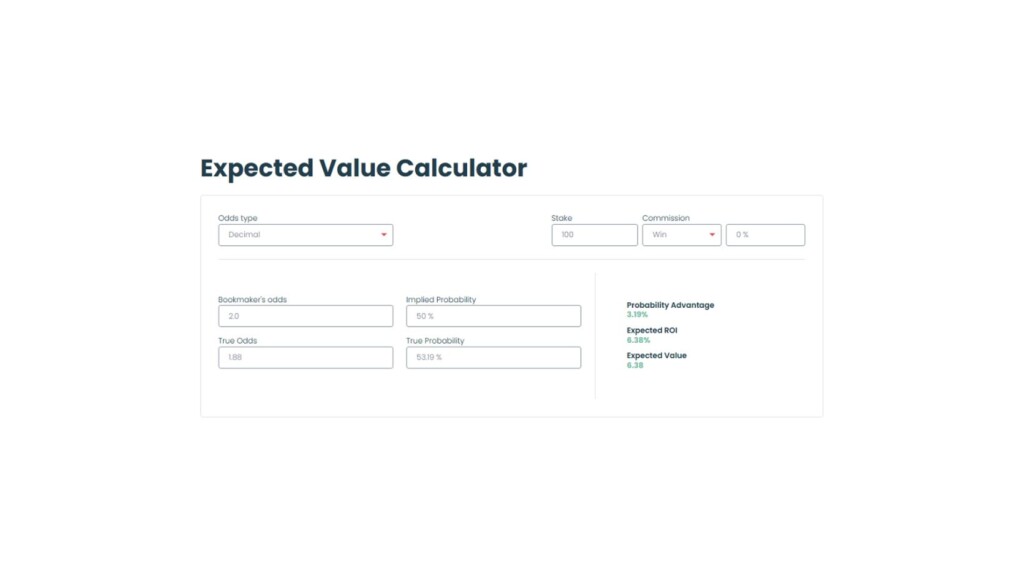Click the Expected Value Calculator heading
This screenshot has height=577, width=1024.
[363, 168]
